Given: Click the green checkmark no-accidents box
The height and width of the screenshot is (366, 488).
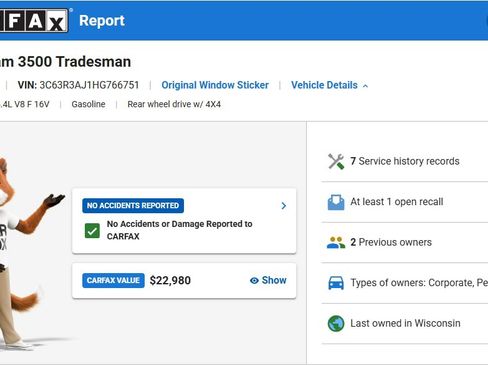Looking at the screenshot, I should 92,231.
